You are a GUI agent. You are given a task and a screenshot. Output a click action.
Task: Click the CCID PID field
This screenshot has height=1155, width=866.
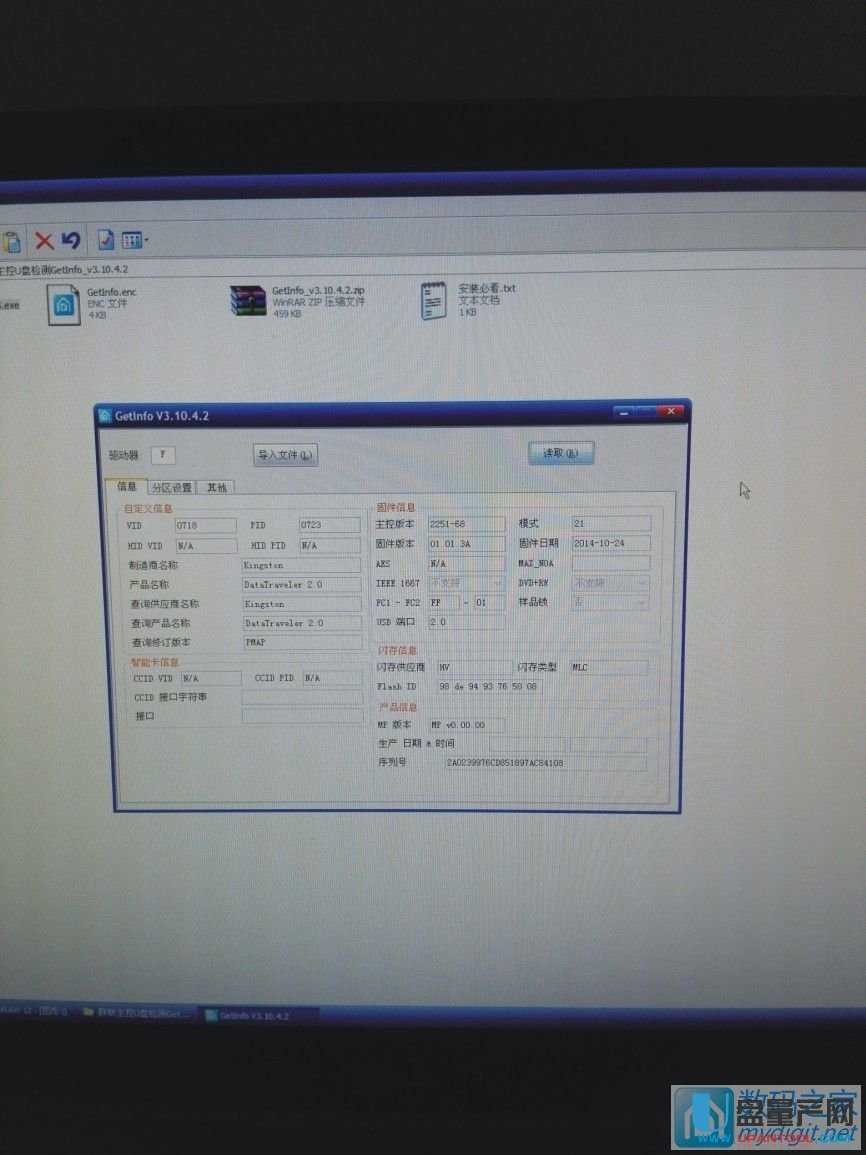333,677
